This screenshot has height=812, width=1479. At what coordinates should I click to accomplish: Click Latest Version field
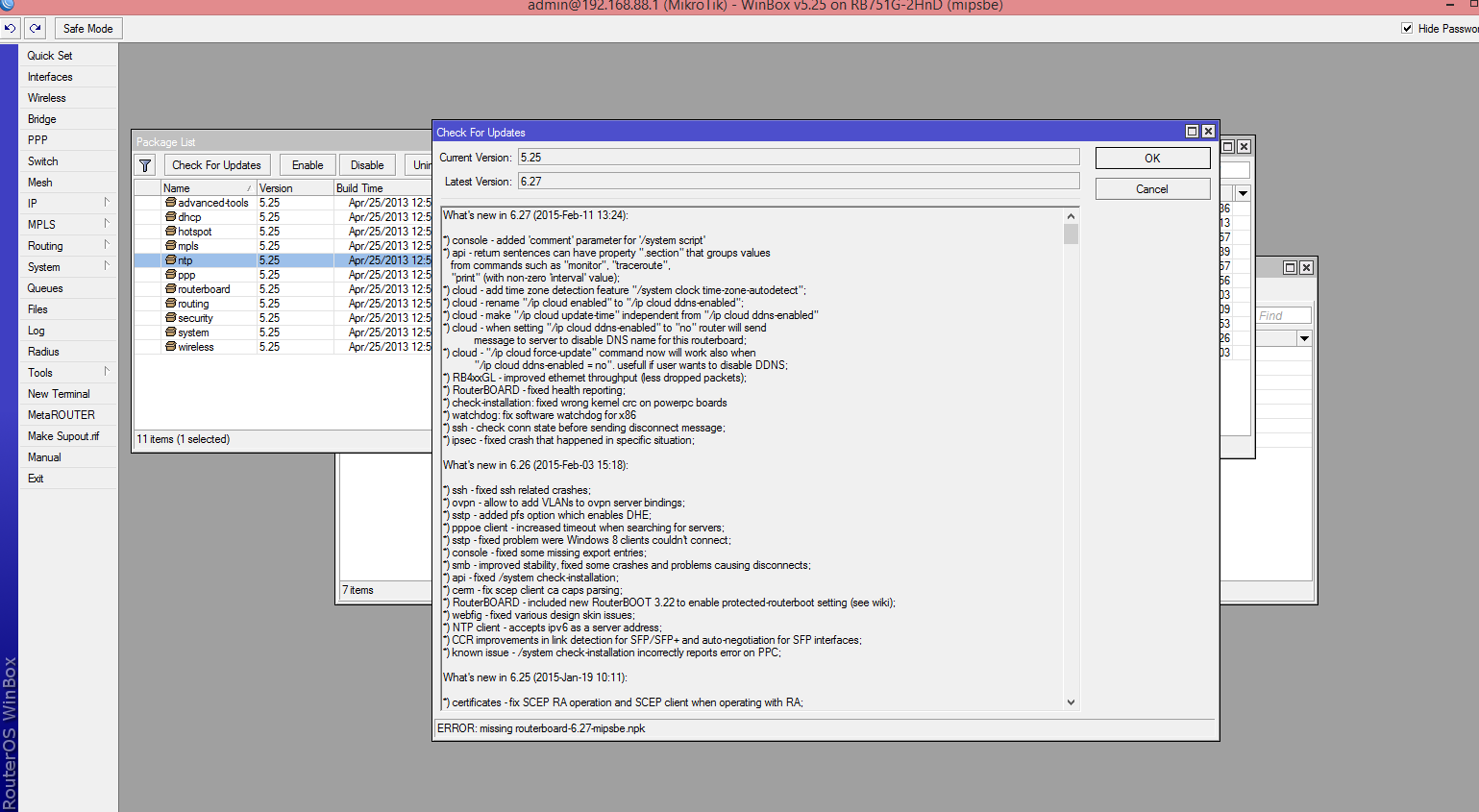click(x=799, y=182)
